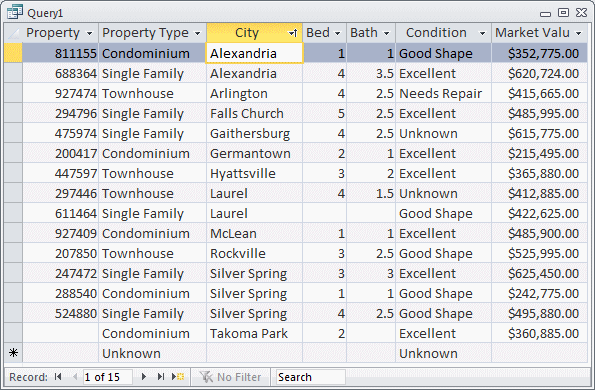The image size is (595, 390).
Task: Click the Rockville city cell
Action: (254, 253)
